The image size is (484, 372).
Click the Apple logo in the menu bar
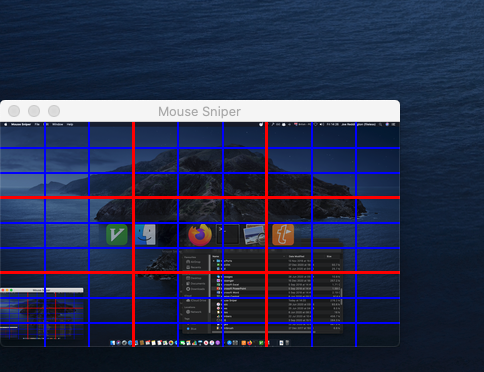tap(6, 124)
